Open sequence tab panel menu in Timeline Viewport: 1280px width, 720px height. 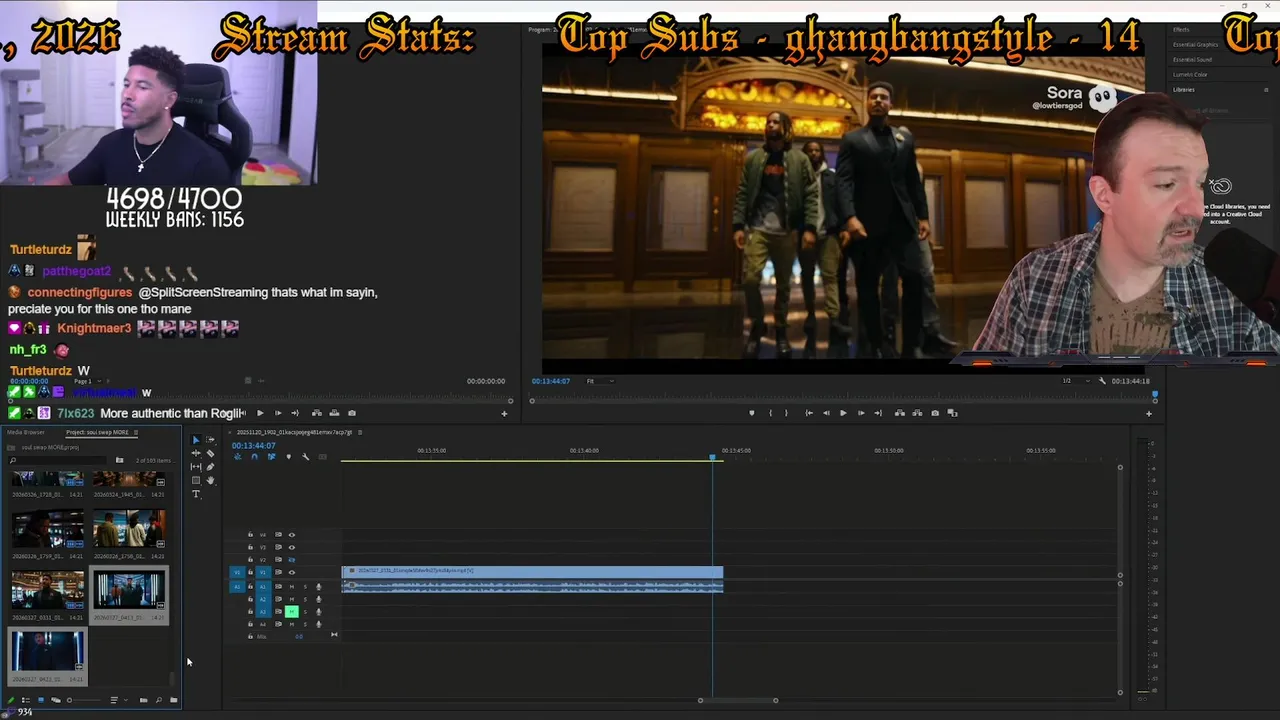[x=360, y=432]
